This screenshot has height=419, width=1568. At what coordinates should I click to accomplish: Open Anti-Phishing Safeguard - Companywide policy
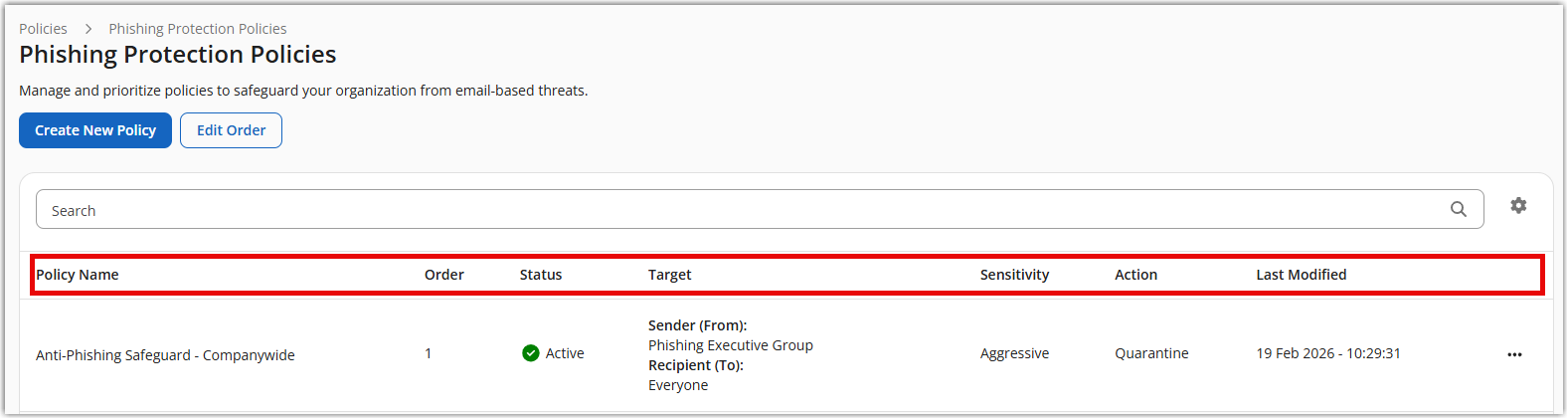tap(165, 355)
